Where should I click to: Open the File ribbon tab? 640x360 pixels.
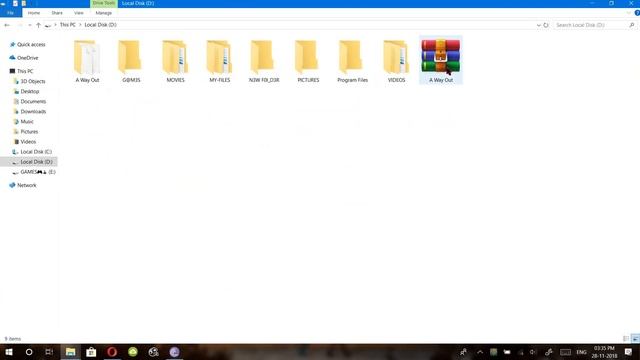point(11,13)
